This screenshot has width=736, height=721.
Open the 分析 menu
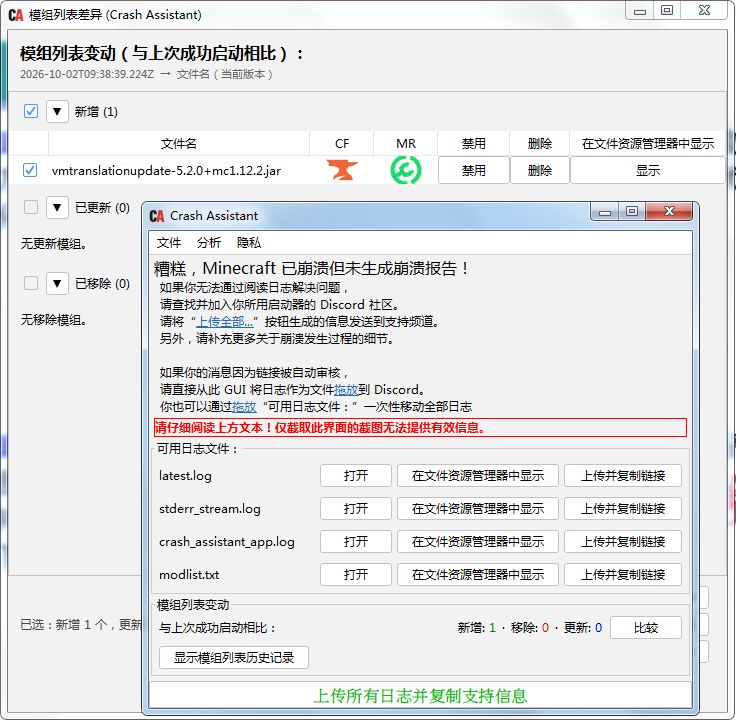tap(208, 243)
